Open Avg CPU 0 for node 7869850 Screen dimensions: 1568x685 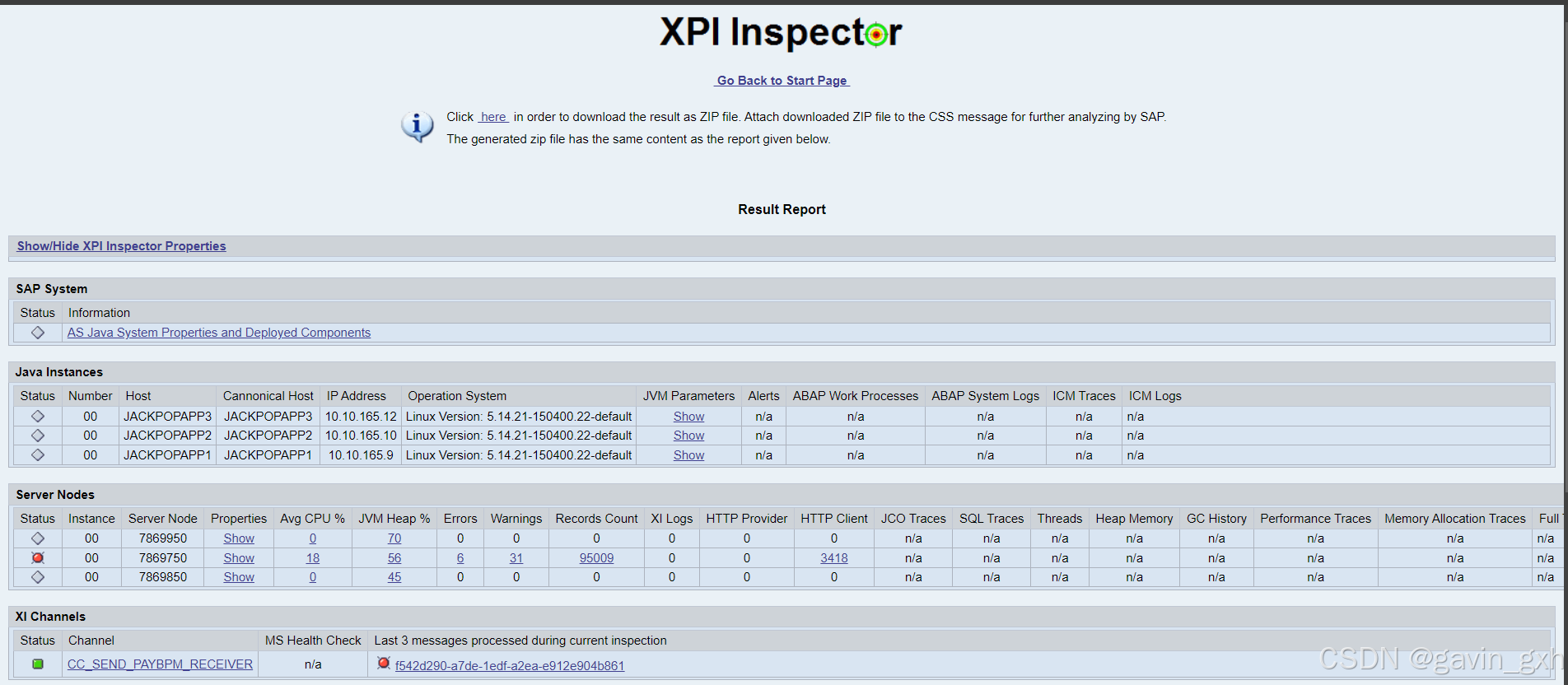(x=313, y=577)
